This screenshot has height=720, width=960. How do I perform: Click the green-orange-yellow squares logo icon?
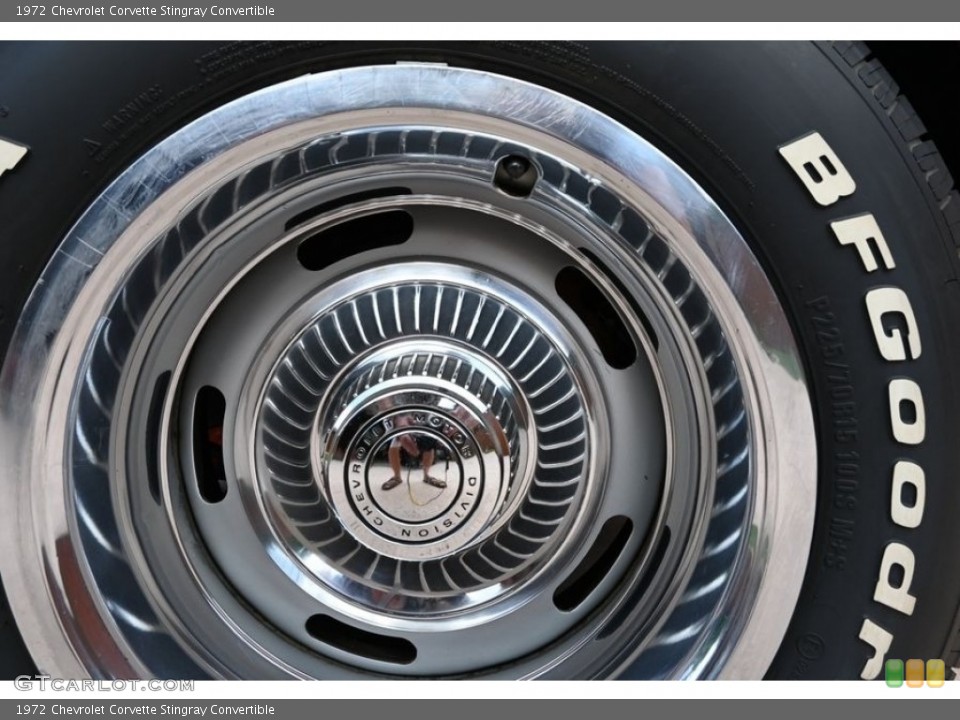pyautogui.click(x=915, y=673)
